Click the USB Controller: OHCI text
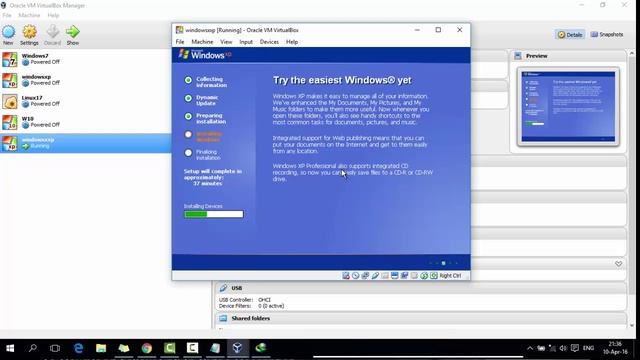This screenshot has width=640, height=360. point(244,300)
